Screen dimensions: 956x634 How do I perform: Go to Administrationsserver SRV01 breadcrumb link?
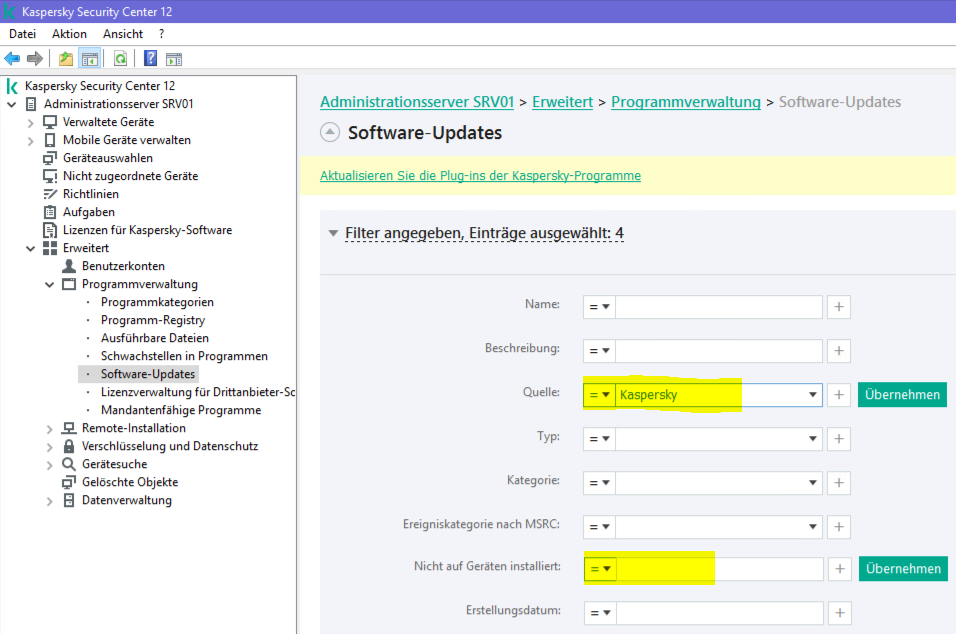pos(417,102)
